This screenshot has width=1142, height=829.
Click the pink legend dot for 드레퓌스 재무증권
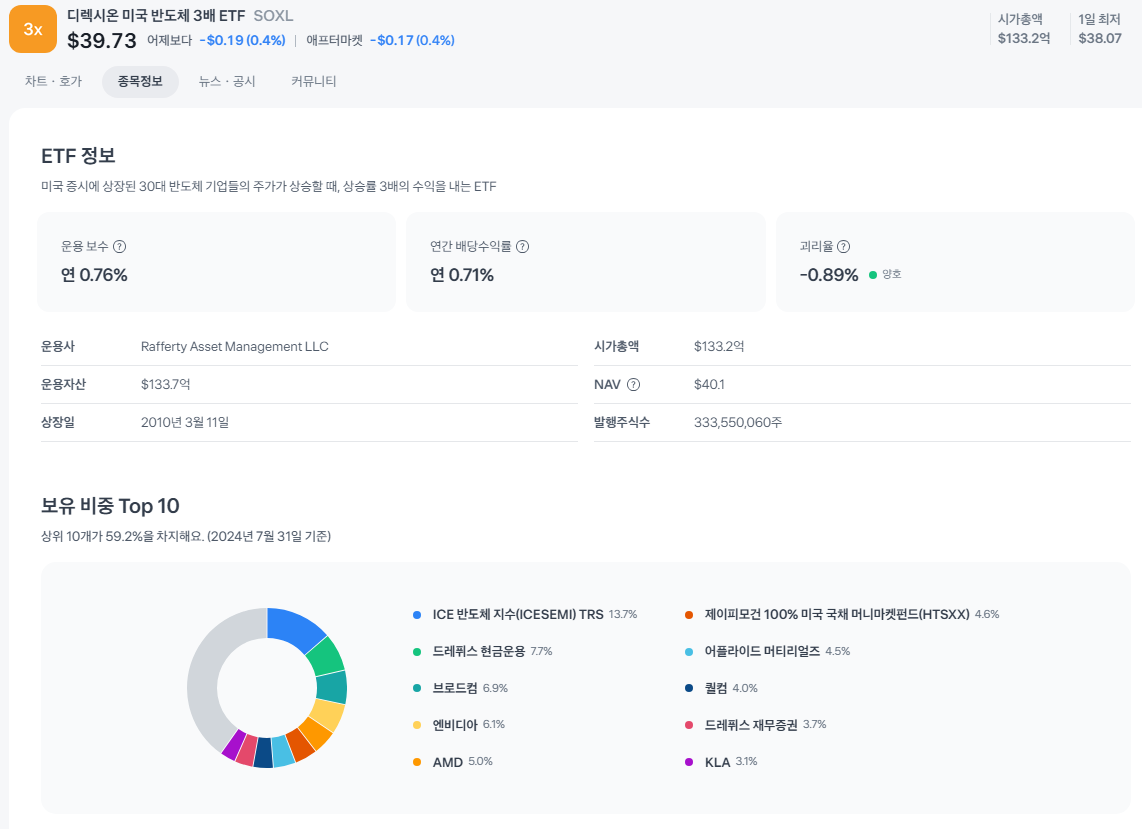689,725
